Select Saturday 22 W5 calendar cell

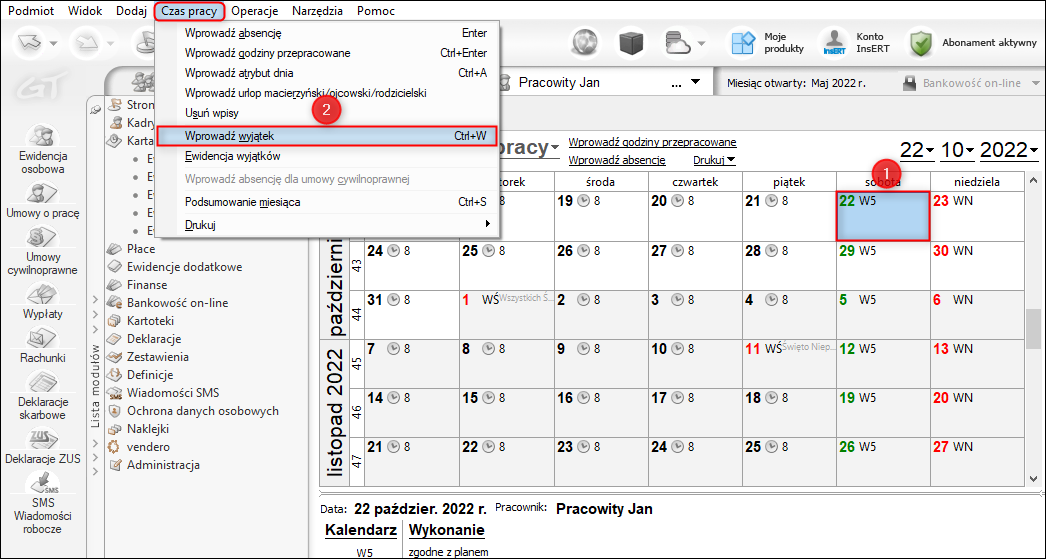click(883, 216)
